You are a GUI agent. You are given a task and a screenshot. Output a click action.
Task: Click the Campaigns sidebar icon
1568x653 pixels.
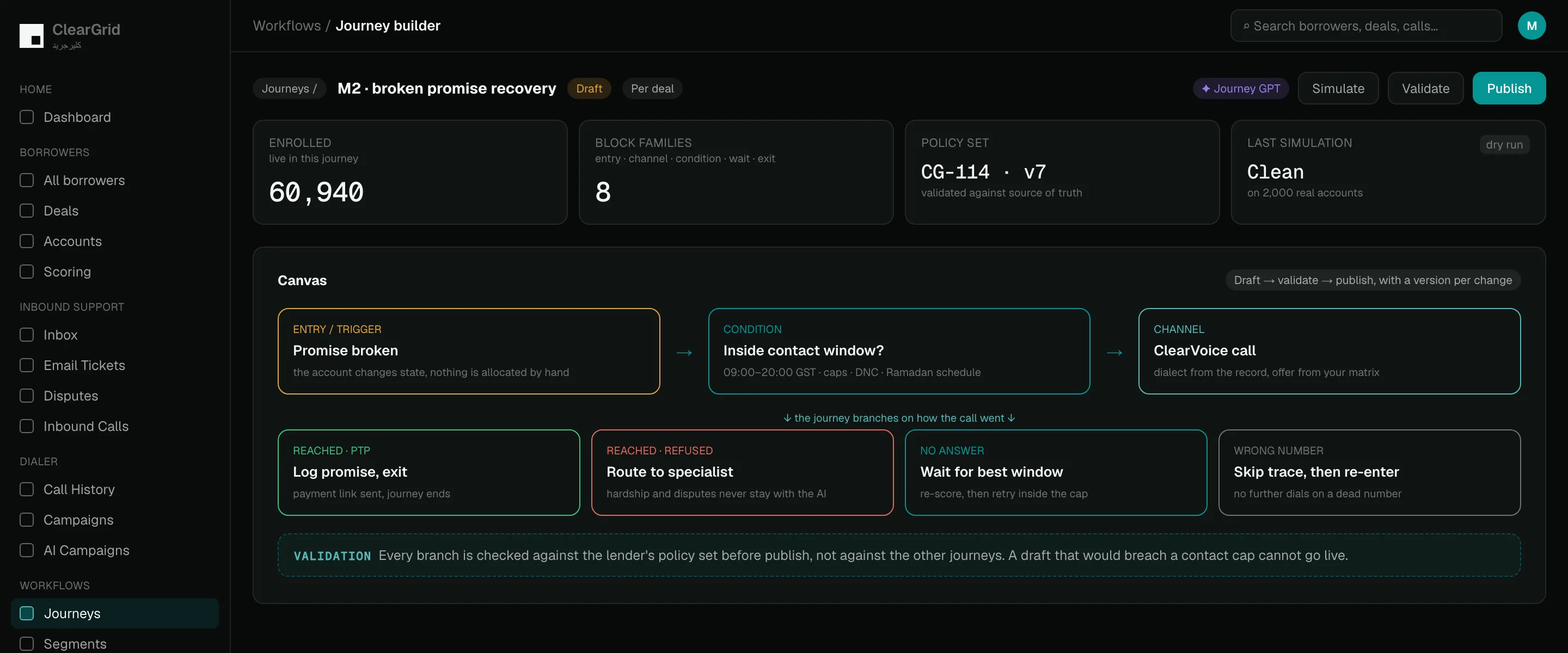[x=27, y=520]
